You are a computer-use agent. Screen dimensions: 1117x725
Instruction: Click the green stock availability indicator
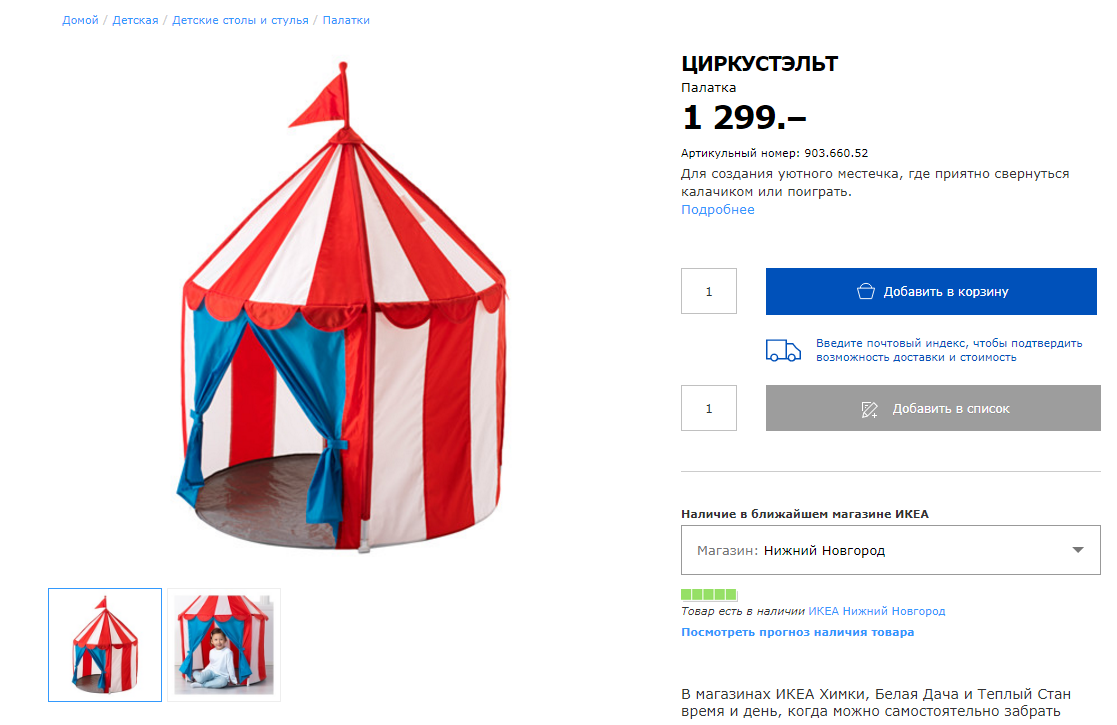709,594
